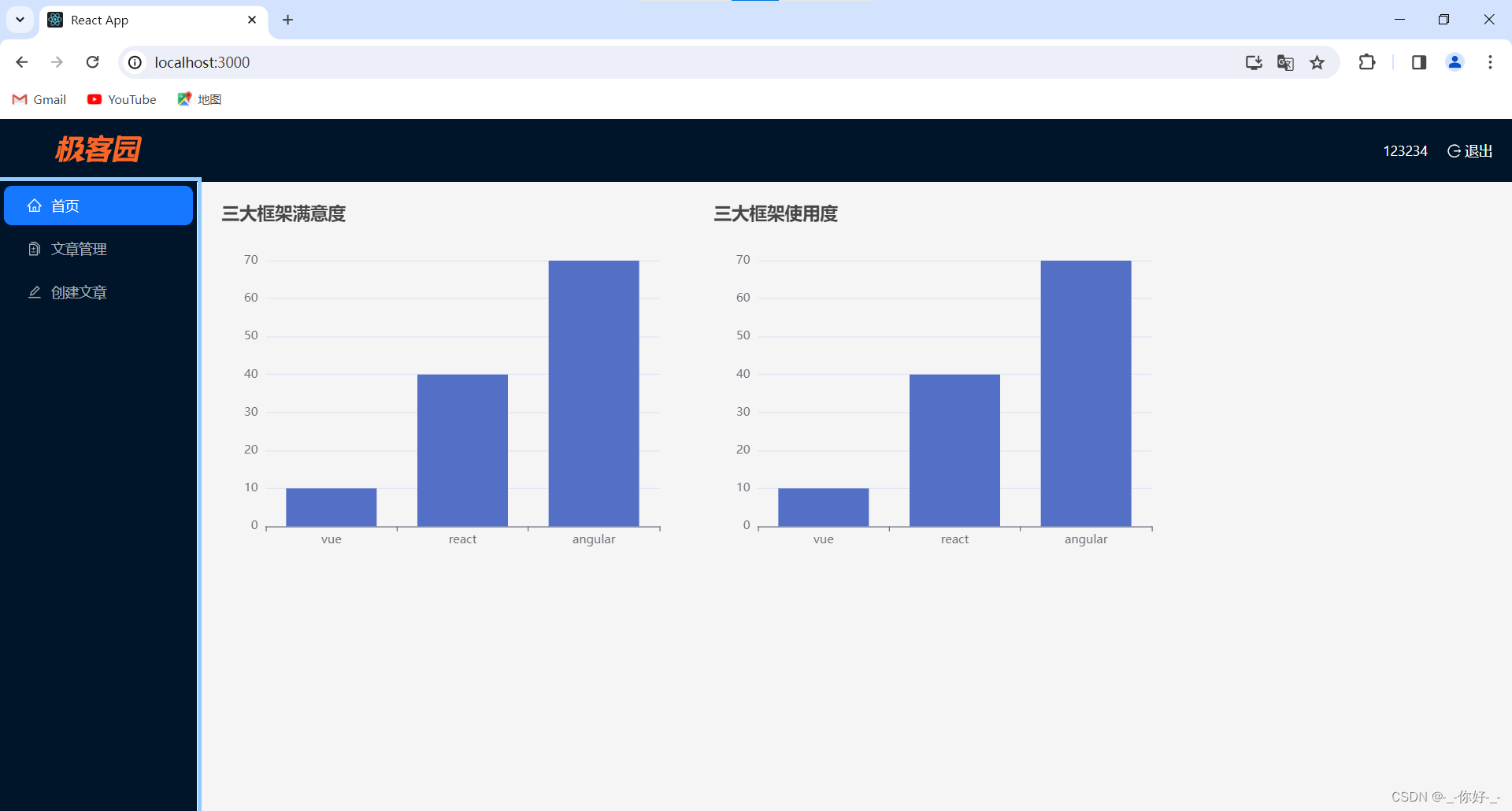
Task: Click the angular bar in 使用度 chart
Action: pos(1086,393)
